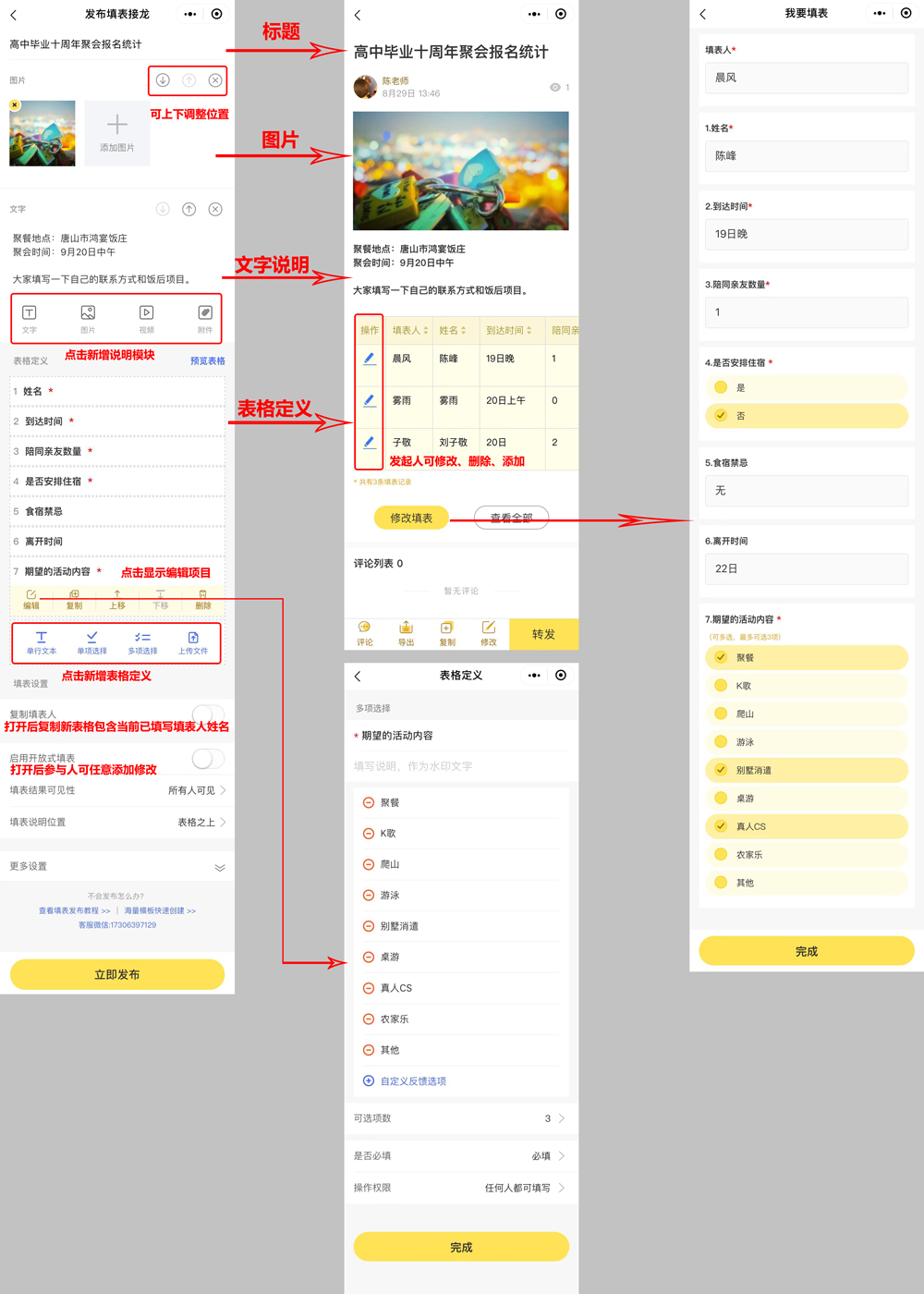924x1294 pixels.
Task: Open the menu dots on 表格定义 page
Action: [534, 676]
